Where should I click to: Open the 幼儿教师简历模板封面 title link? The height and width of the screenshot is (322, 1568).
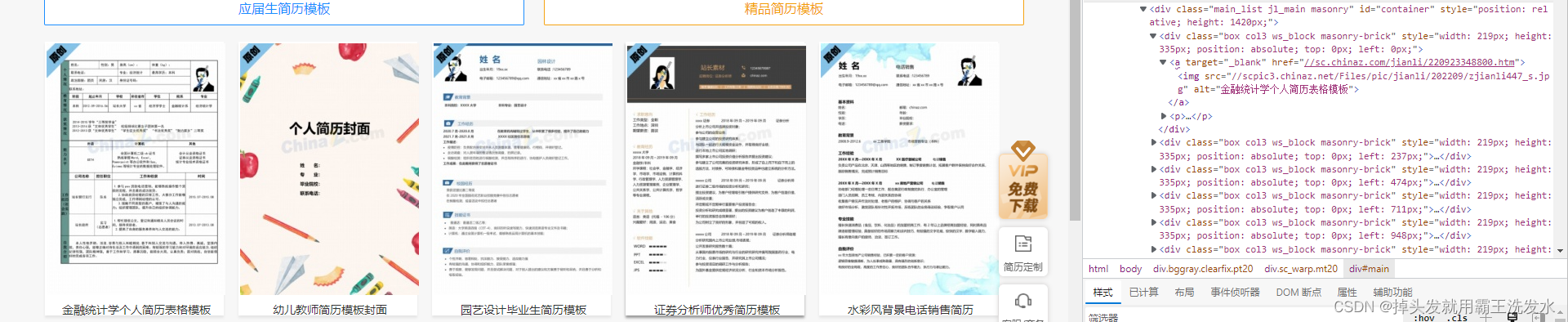(x=330, y=310)
